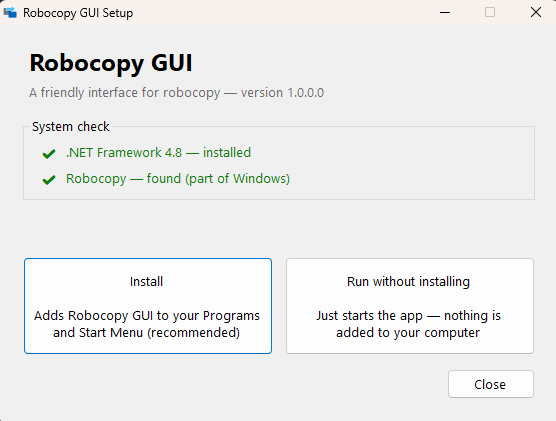The width and height of the screenshot is (556, 421).
Task: Click the greyed-out maximize window icon
Action: (x=490, y=12)
